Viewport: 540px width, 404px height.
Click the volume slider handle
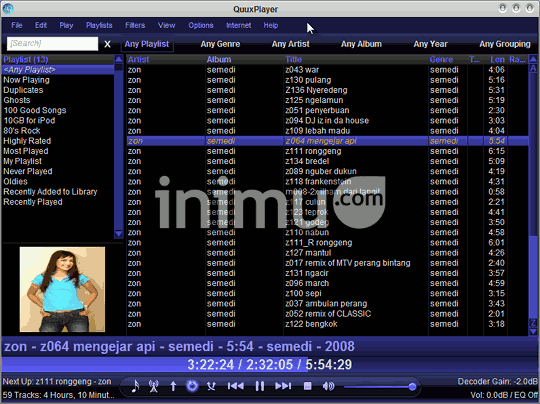point(412,387)
